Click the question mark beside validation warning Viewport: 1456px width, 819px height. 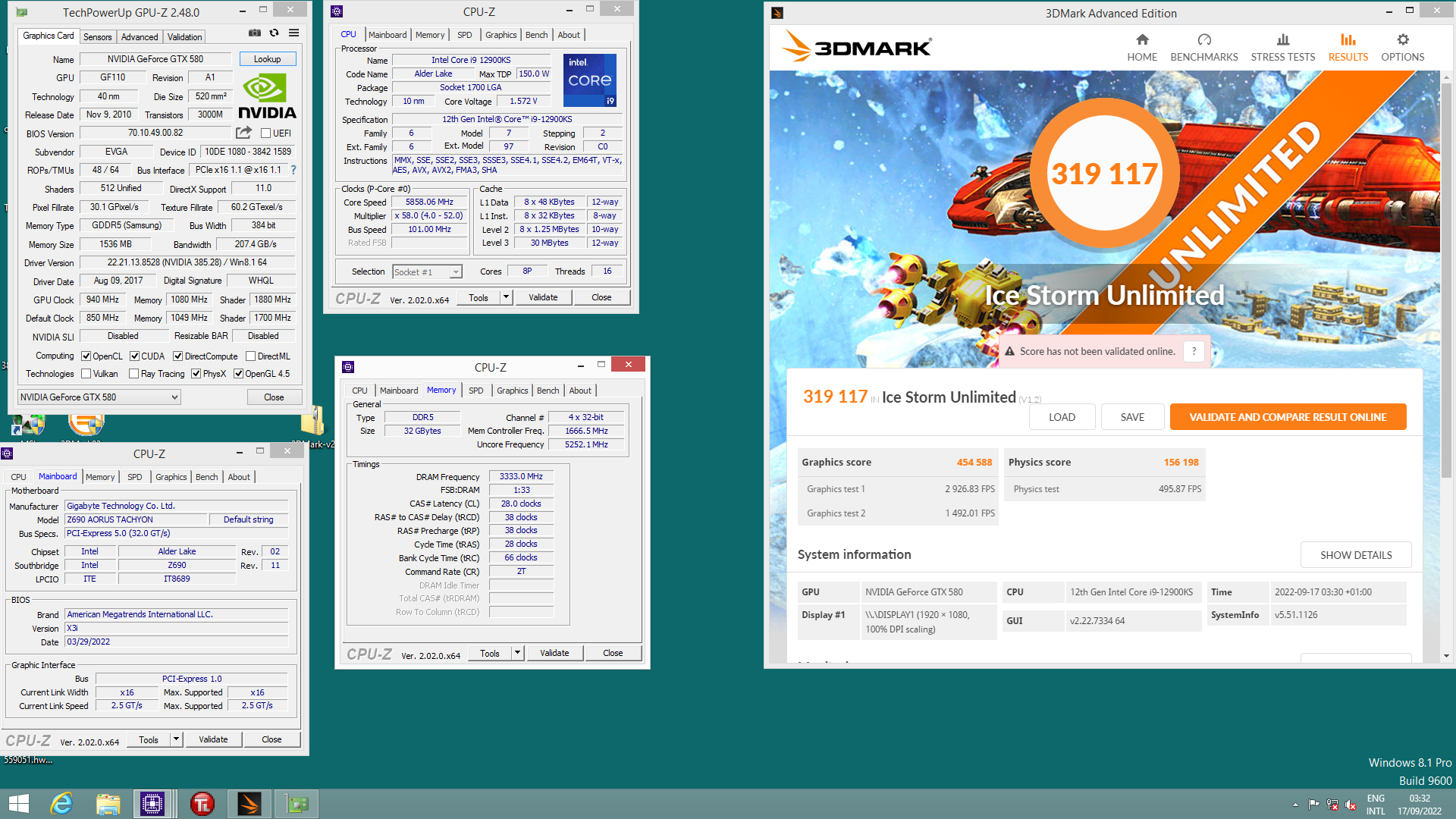tap(1194, 351)
